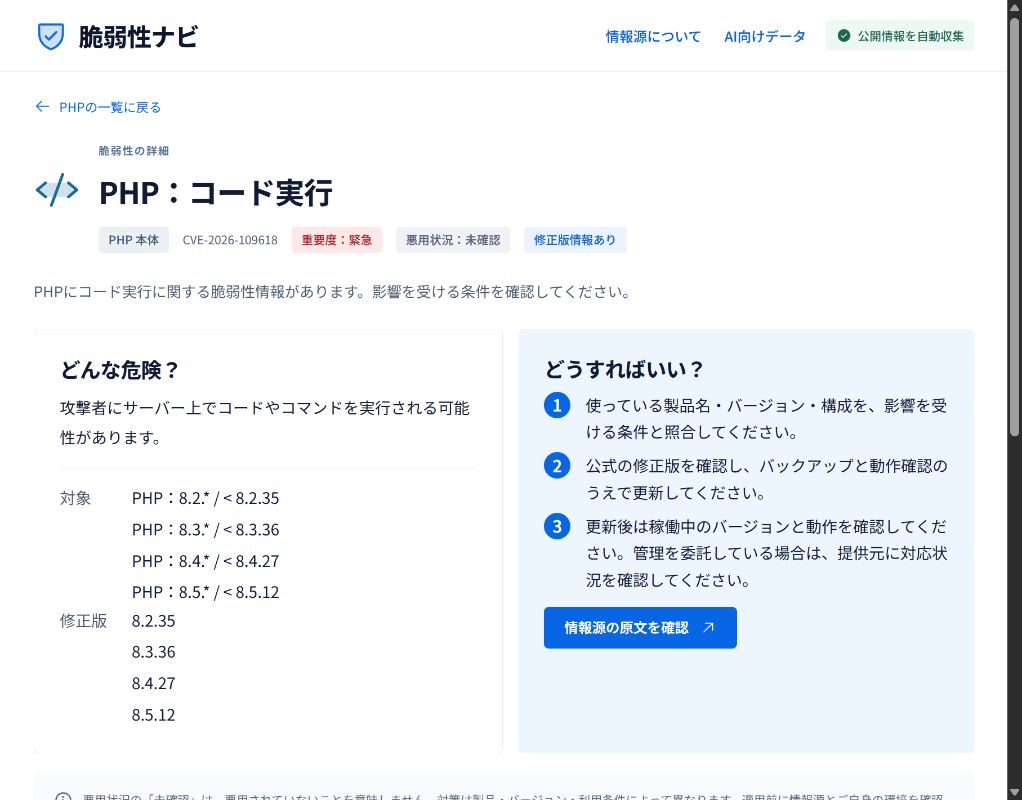Click the PHP:8.4.* / < 8.4.27 row
Image resolution: width=1022 pixels, height=800 pixels.
205,561
